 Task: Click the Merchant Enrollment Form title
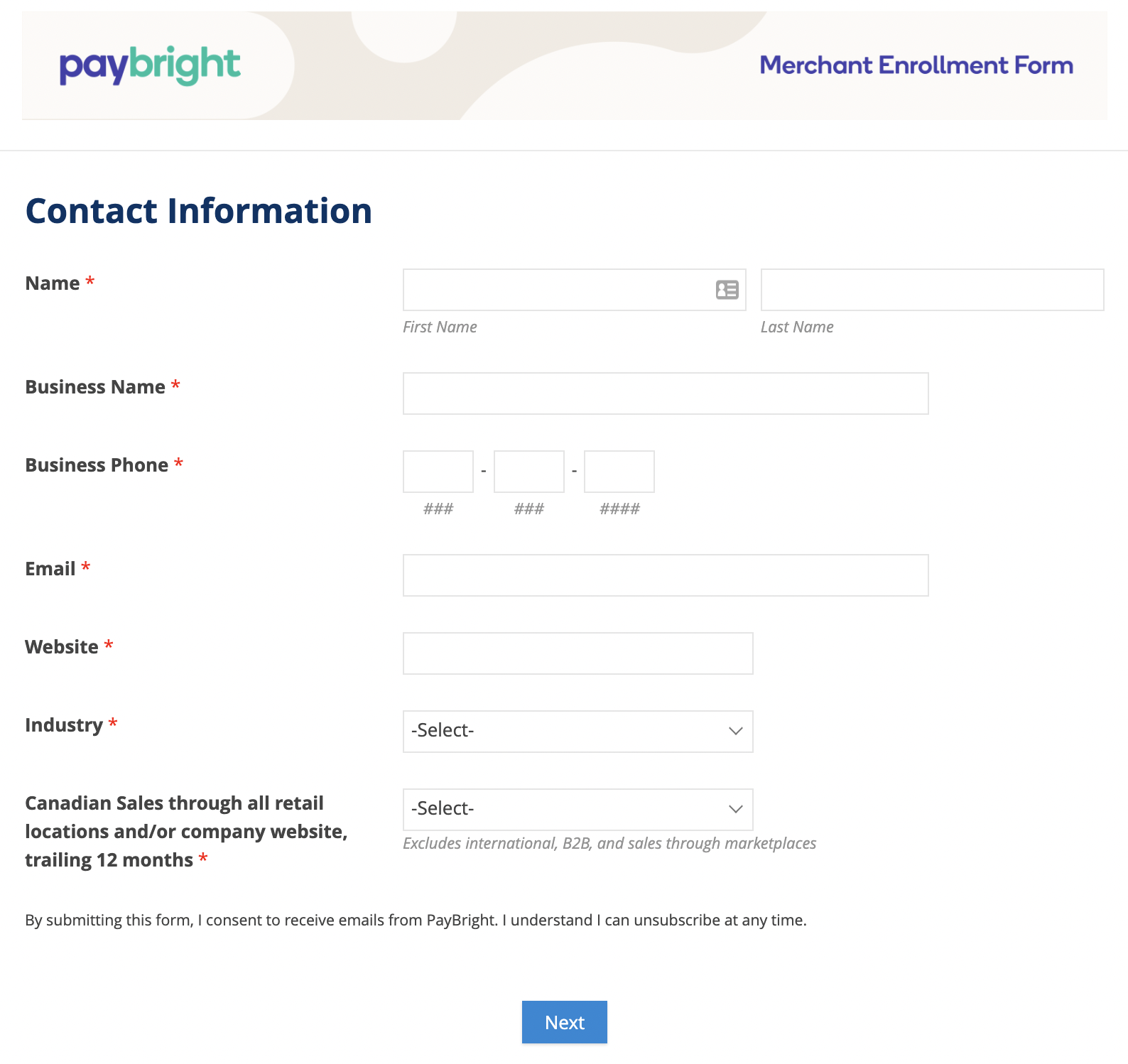tap(916, 65)
